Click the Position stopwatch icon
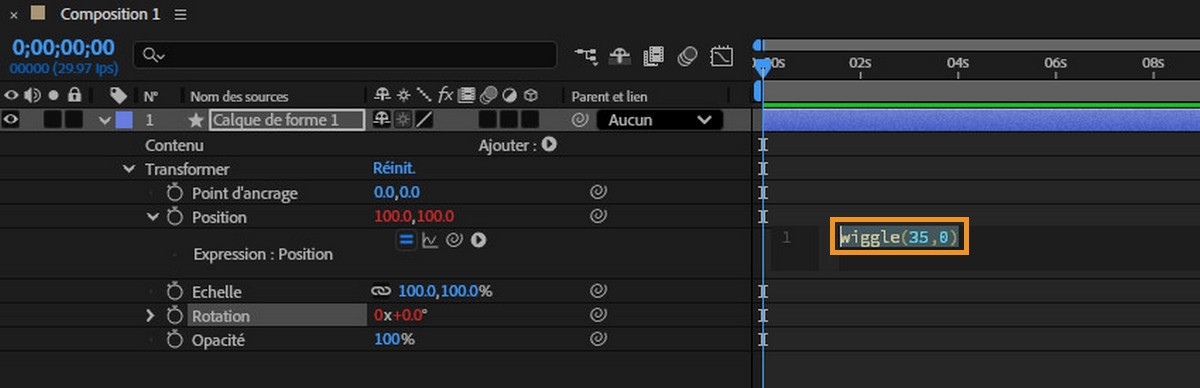The image size is (1200, 388). point(176,217)
